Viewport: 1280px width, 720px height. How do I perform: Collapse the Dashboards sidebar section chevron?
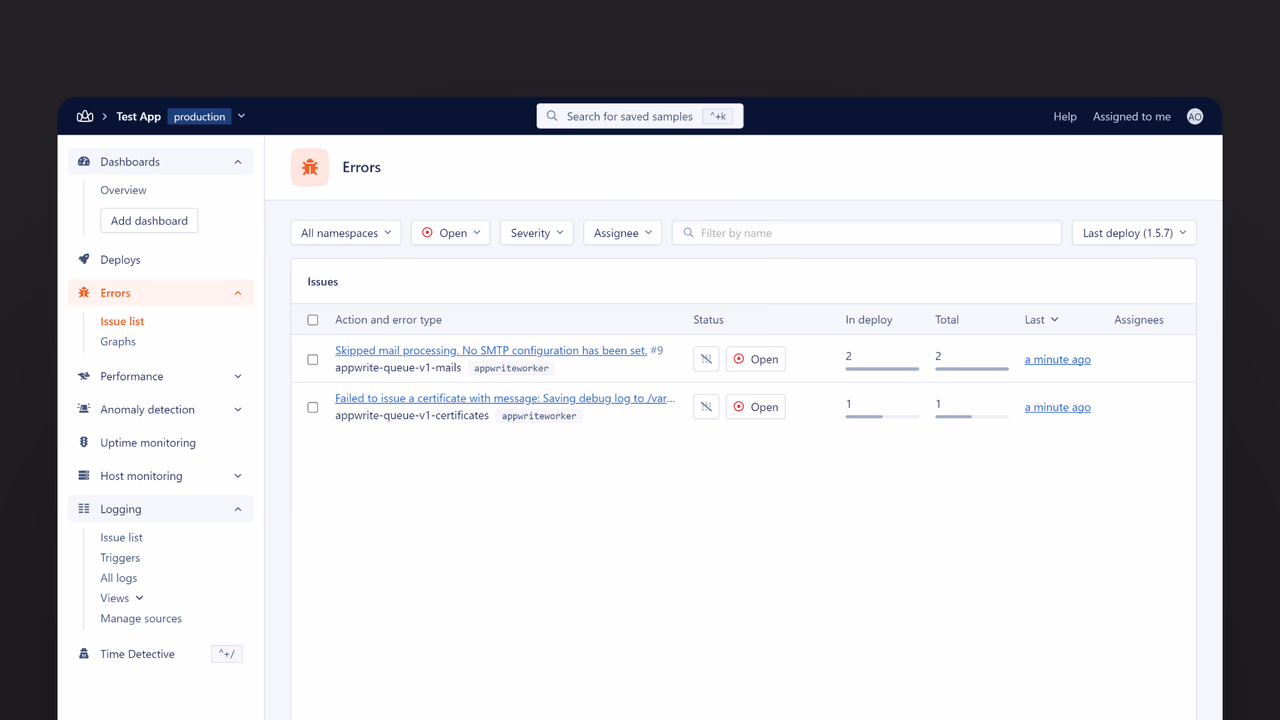click(x=238, y=162)
